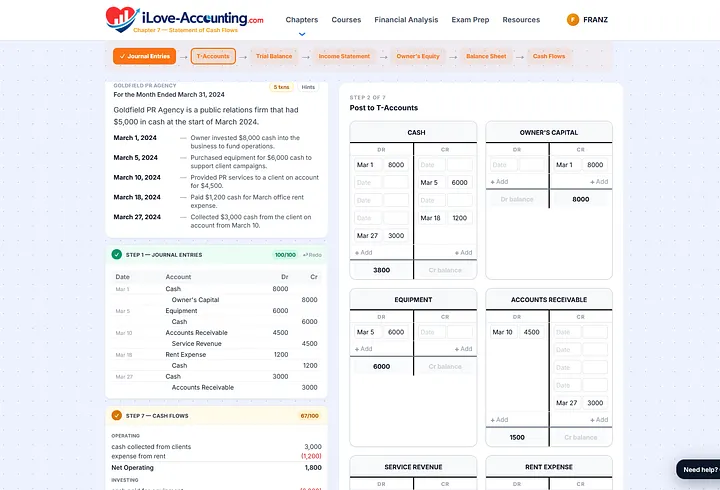Screen dimensions: 720x490
Task: Click the Cash Cr balance field
Action: click(445, 270)
